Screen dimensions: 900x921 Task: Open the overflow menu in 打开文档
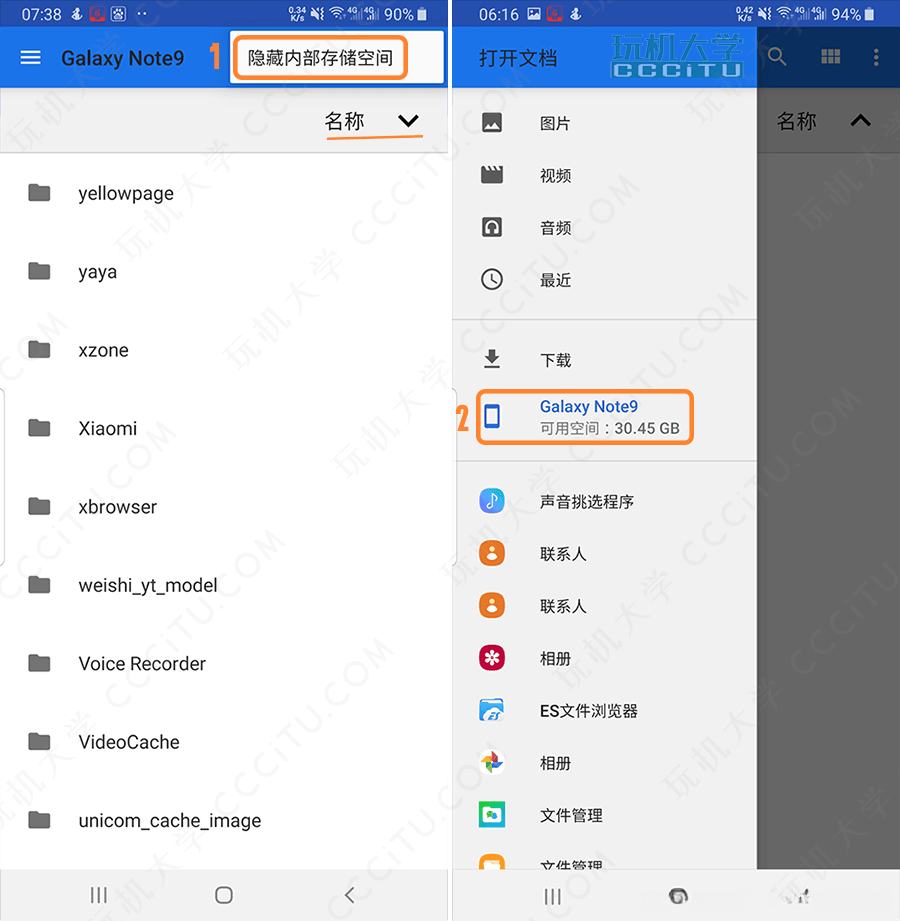(877, 57)
